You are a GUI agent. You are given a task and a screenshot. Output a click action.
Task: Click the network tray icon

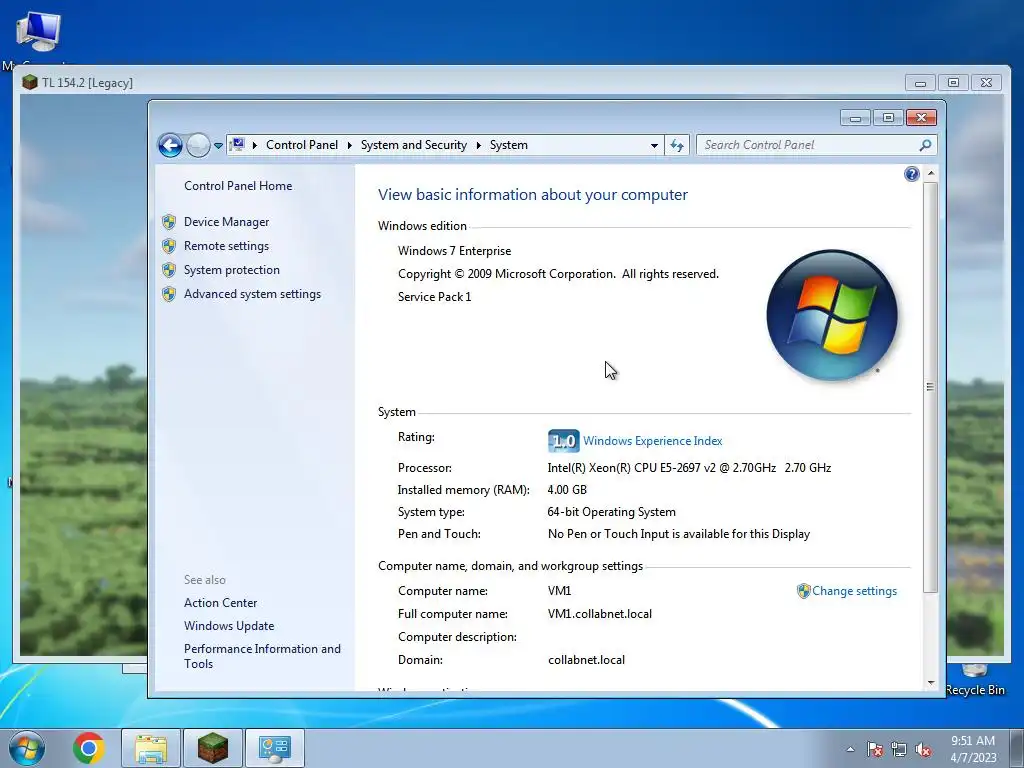899,749
